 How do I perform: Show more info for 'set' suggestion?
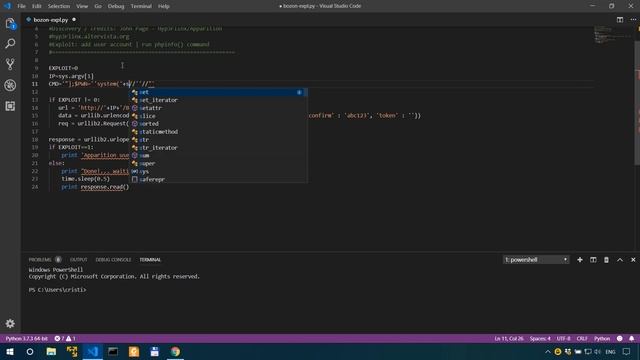(299, 92)
